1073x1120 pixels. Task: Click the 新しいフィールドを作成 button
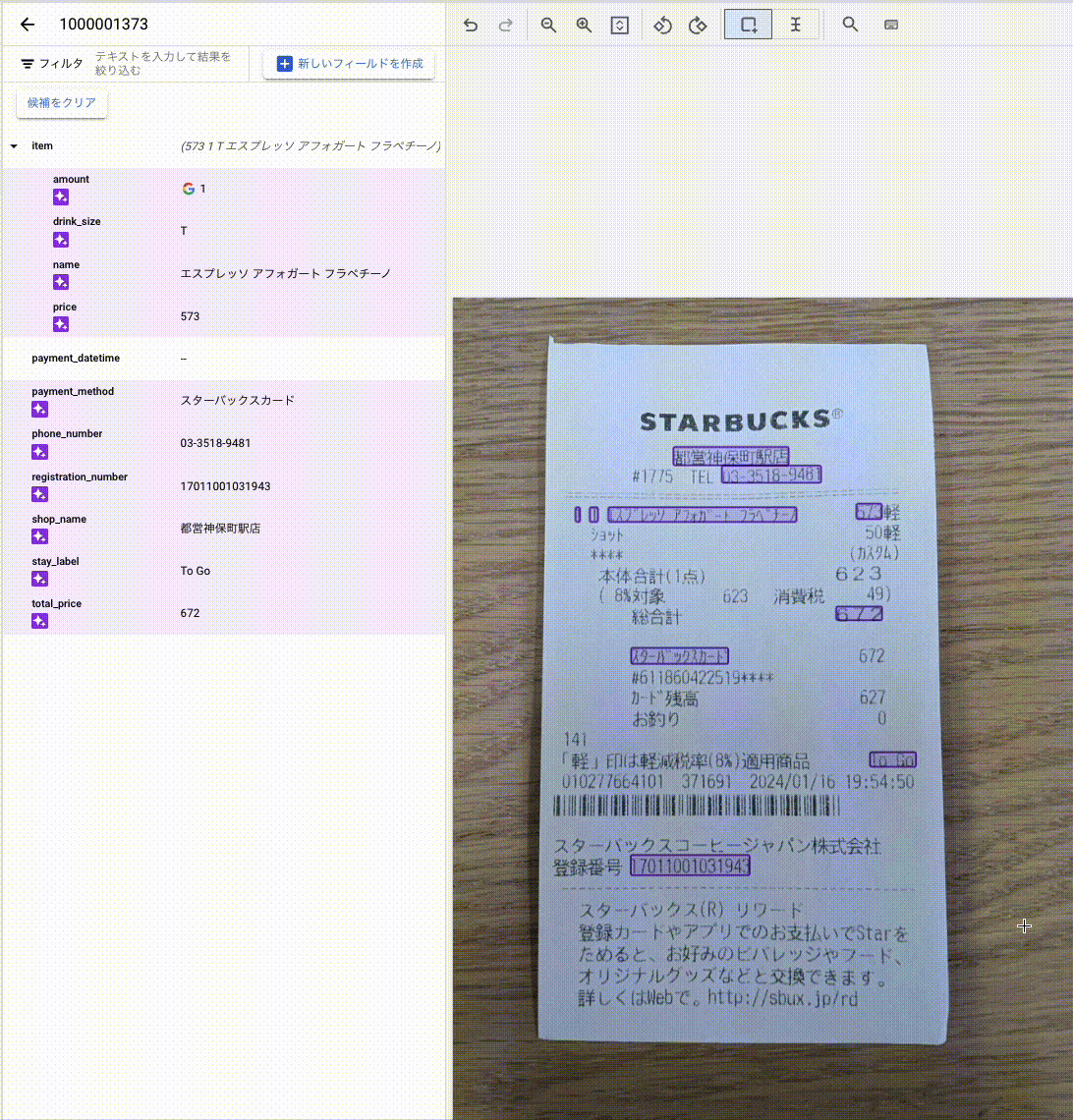(x=349, y=64)
